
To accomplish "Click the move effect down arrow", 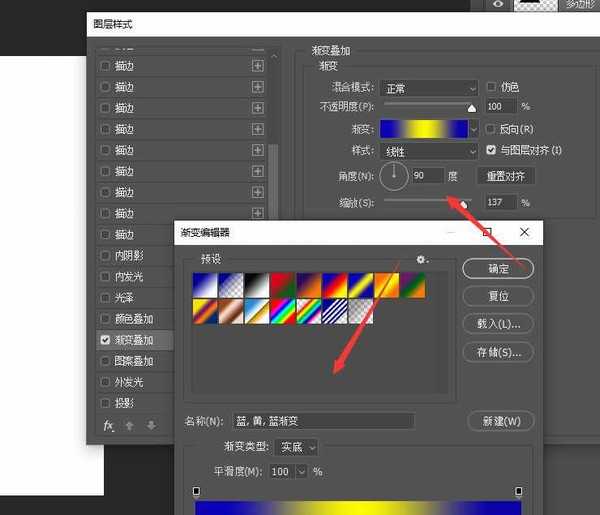I will (151, 425).
